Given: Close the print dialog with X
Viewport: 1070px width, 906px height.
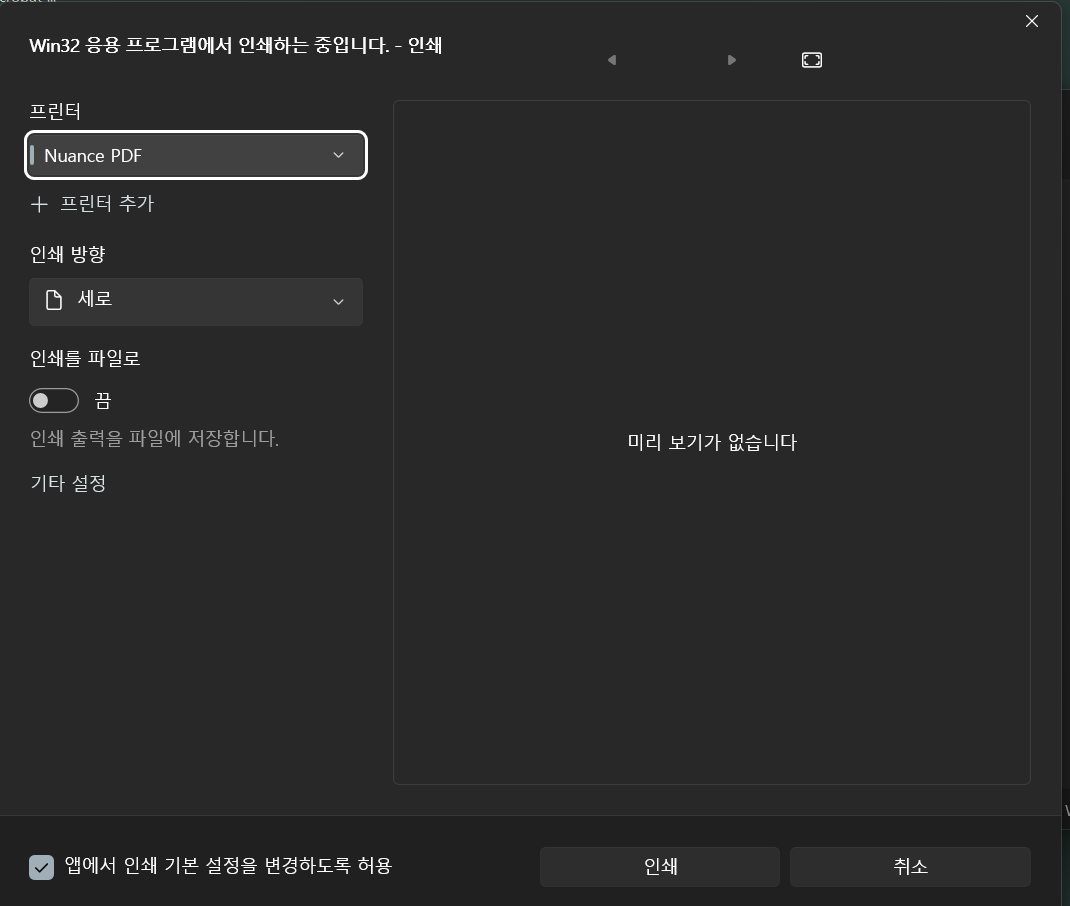Looking at the screenshot, I should click(1032, 21).
